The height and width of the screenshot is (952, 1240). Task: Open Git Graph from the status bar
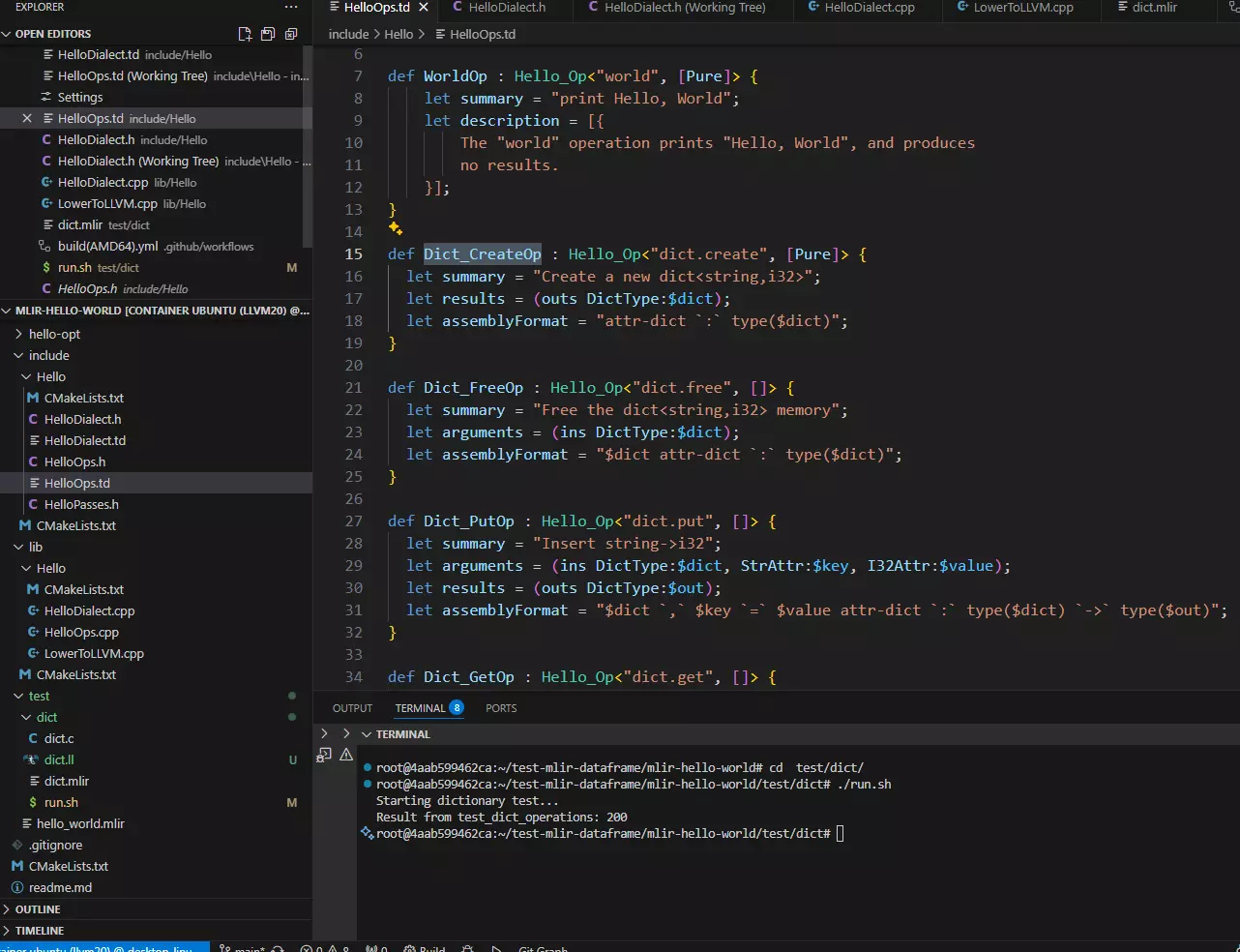tap(543, 948)
